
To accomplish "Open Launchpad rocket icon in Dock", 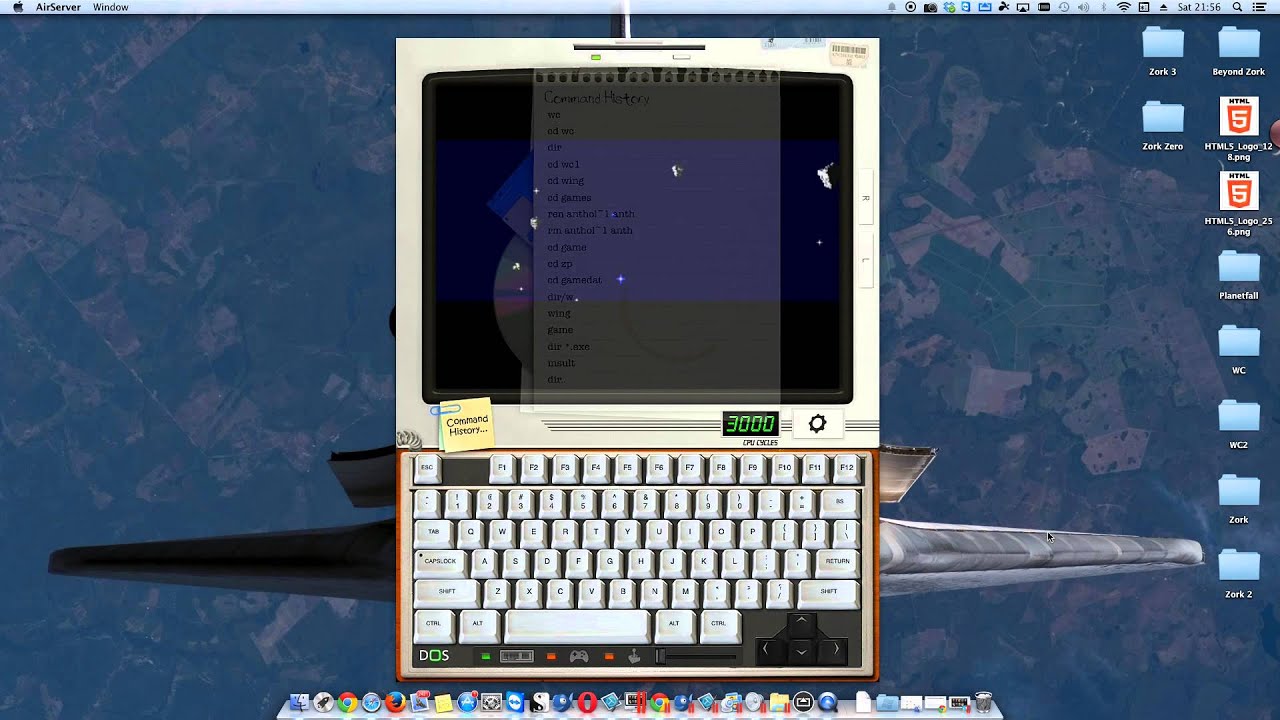I will 323,702.
